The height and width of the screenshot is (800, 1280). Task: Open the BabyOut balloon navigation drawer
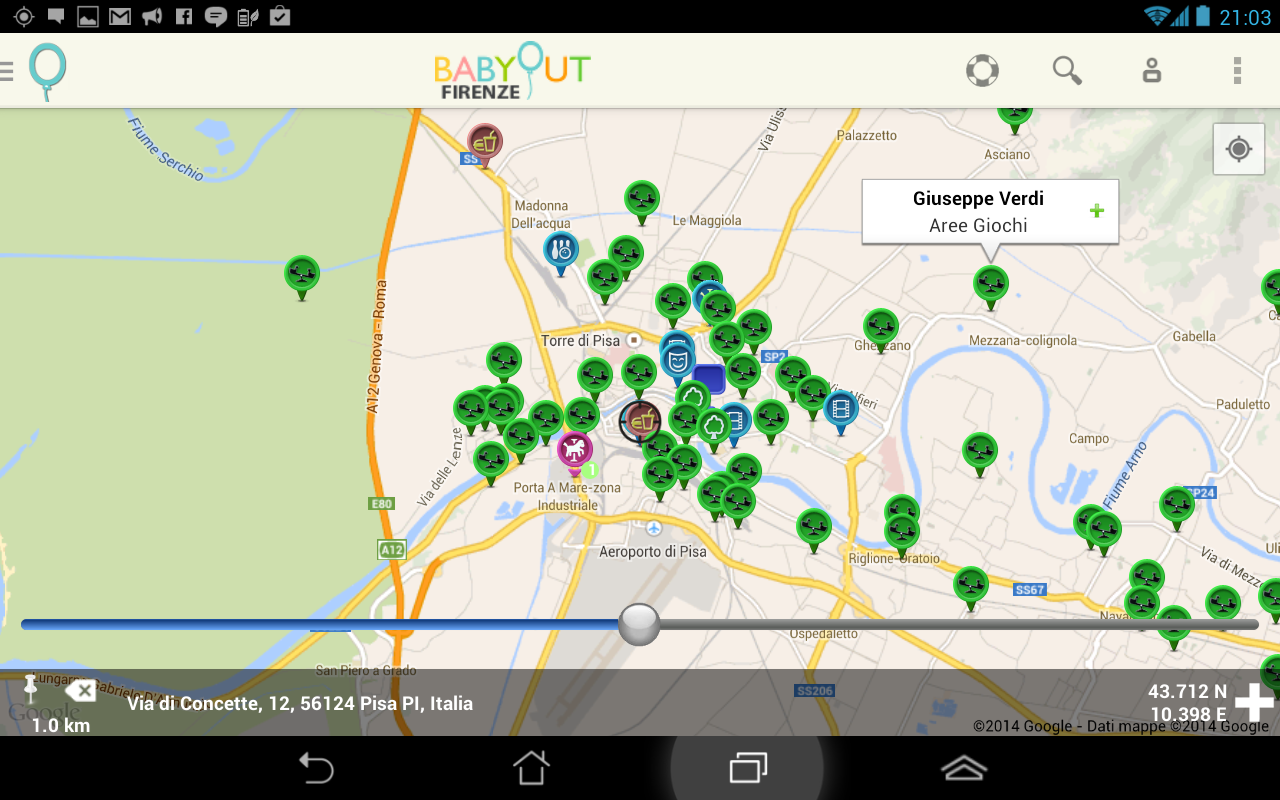(x=46, y=70)
